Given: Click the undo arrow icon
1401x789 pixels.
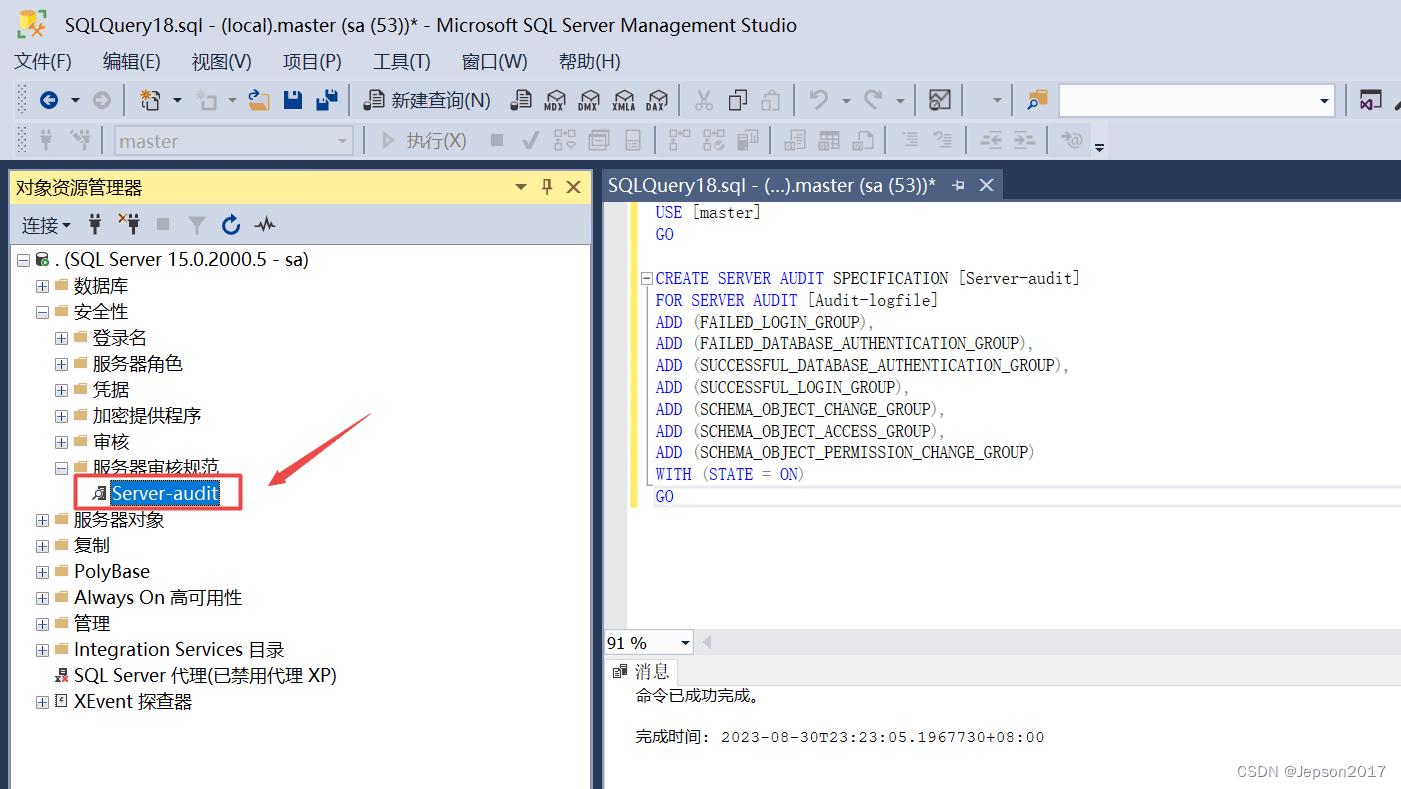Looking at the screenshot, I should click(x=819, y=100).
